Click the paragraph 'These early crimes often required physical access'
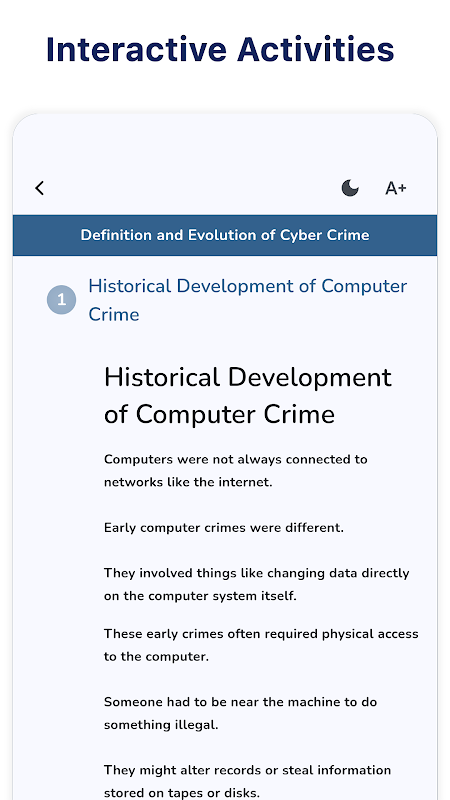The width and height of the screenshot is (450, 800). tap(261, 645)
